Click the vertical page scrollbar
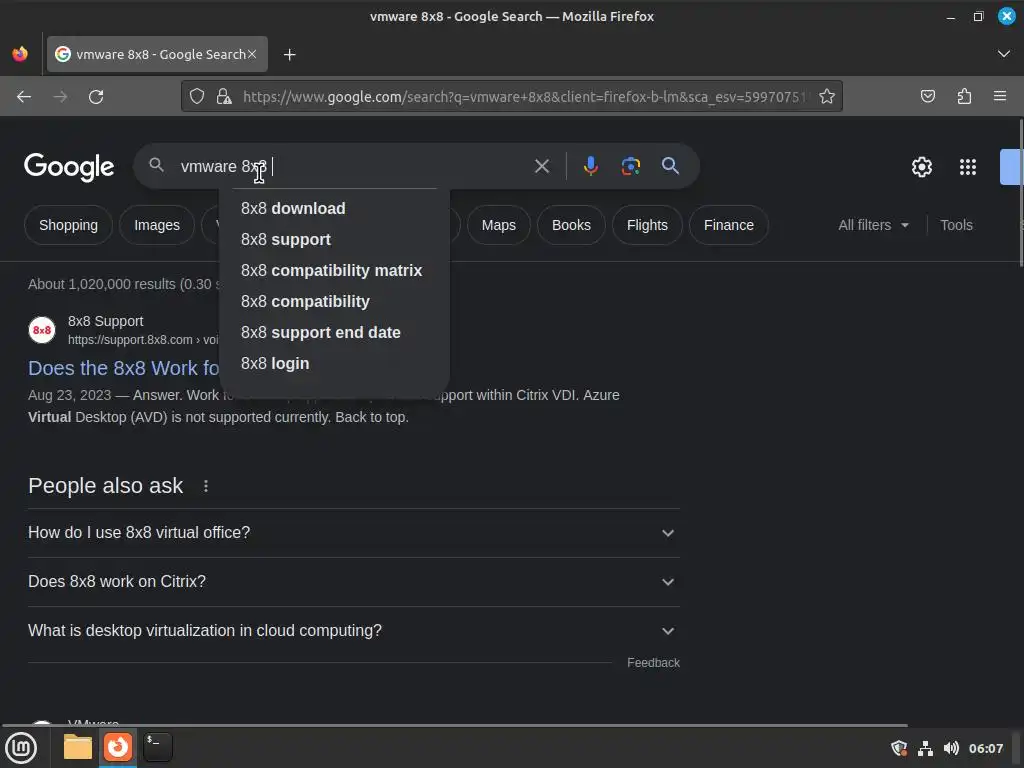Image resolution: width=1024 pixels, height=768 pixels. [x=1021, y=193]
